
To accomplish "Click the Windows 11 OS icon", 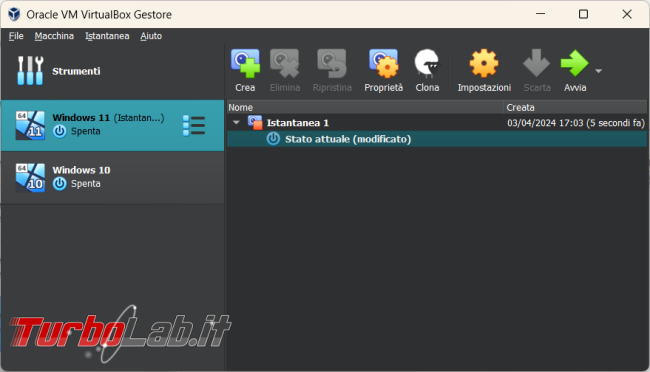I will point(30,125).
